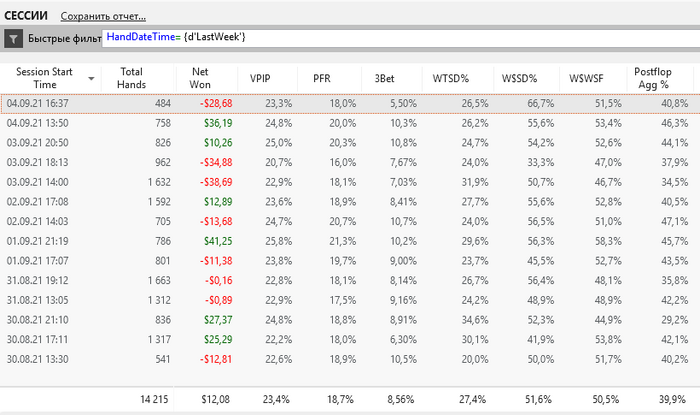Click Total Hands cell 1 663
This screenshot has height=415, width=700.
click(x=159, y=280)
